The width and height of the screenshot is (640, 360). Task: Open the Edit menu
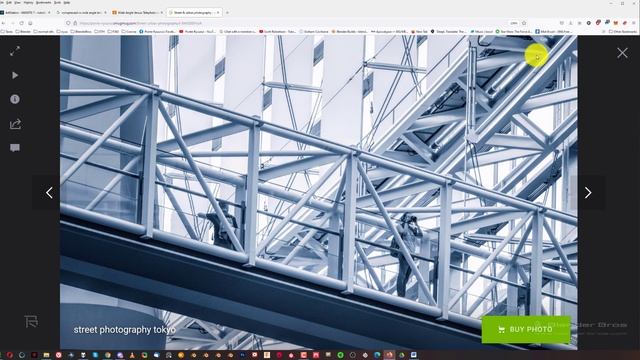click(9, 2)
